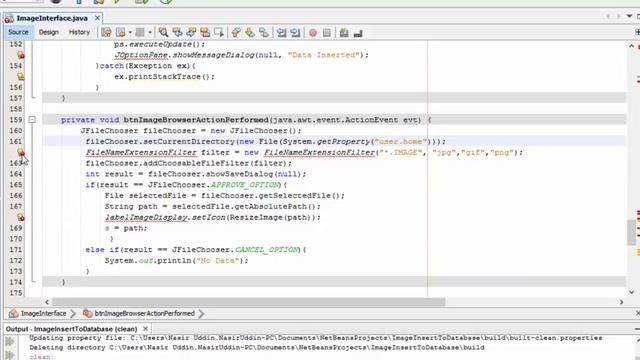Click in the fileChooser.setCurrentDirectory code line
This screenshot has height=360, width=640.
tap(266, 141)
